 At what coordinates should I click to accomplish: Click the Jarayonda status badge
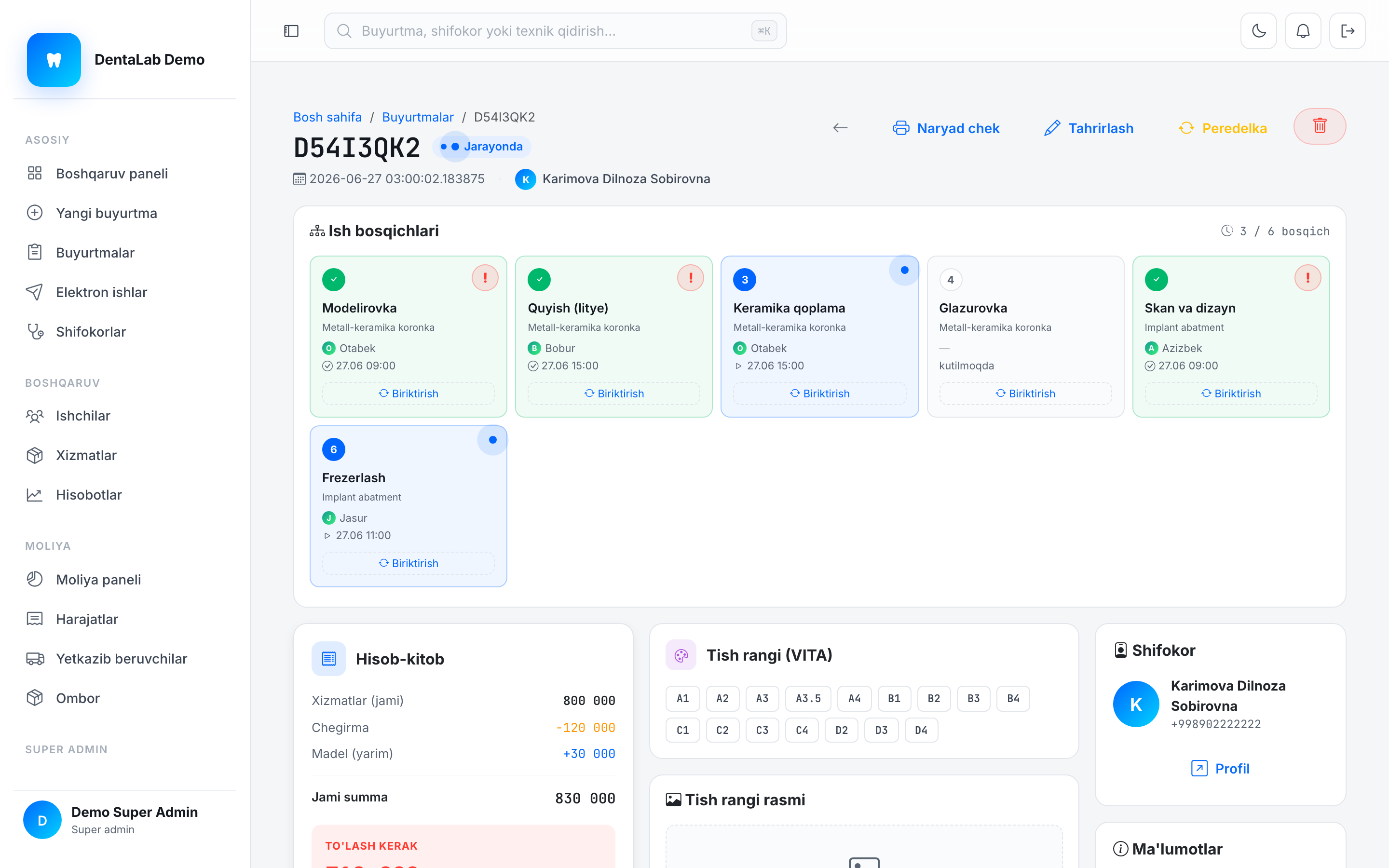click(x=482, y=147)
